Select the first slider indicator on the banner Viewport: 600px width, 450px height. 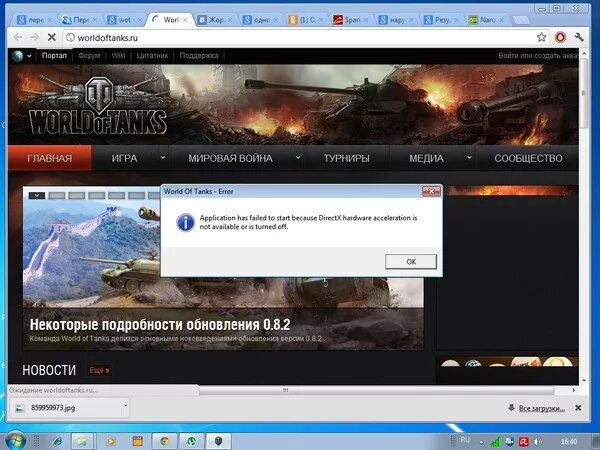37,196
